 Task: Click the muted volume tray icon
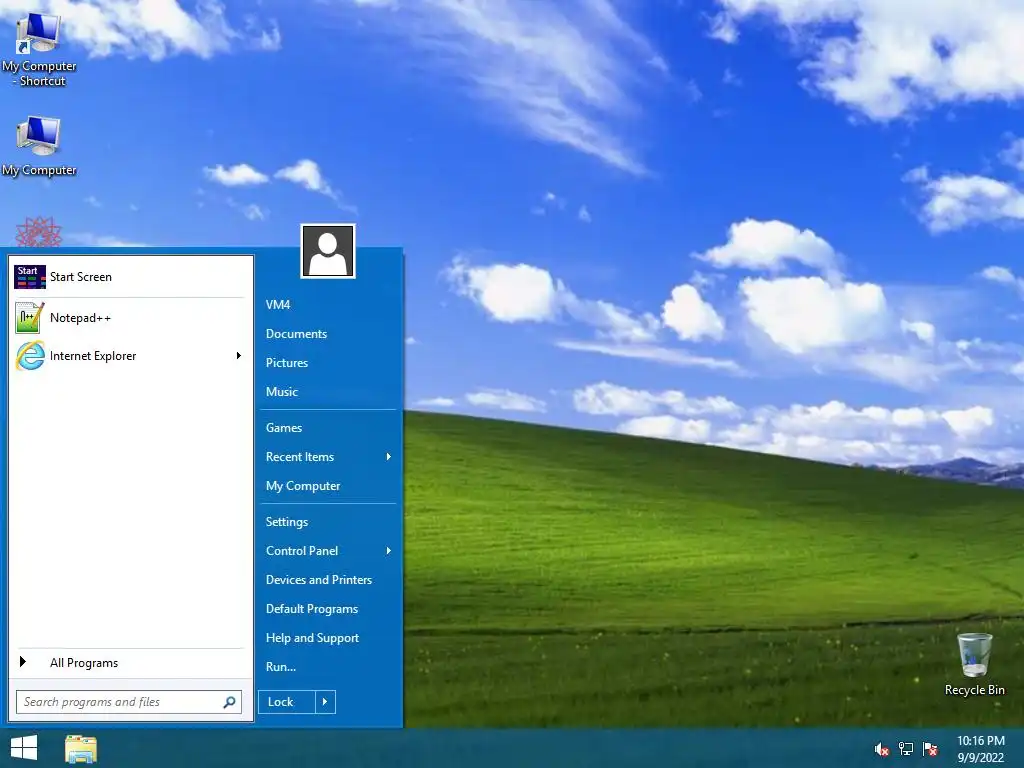(881, 749)
